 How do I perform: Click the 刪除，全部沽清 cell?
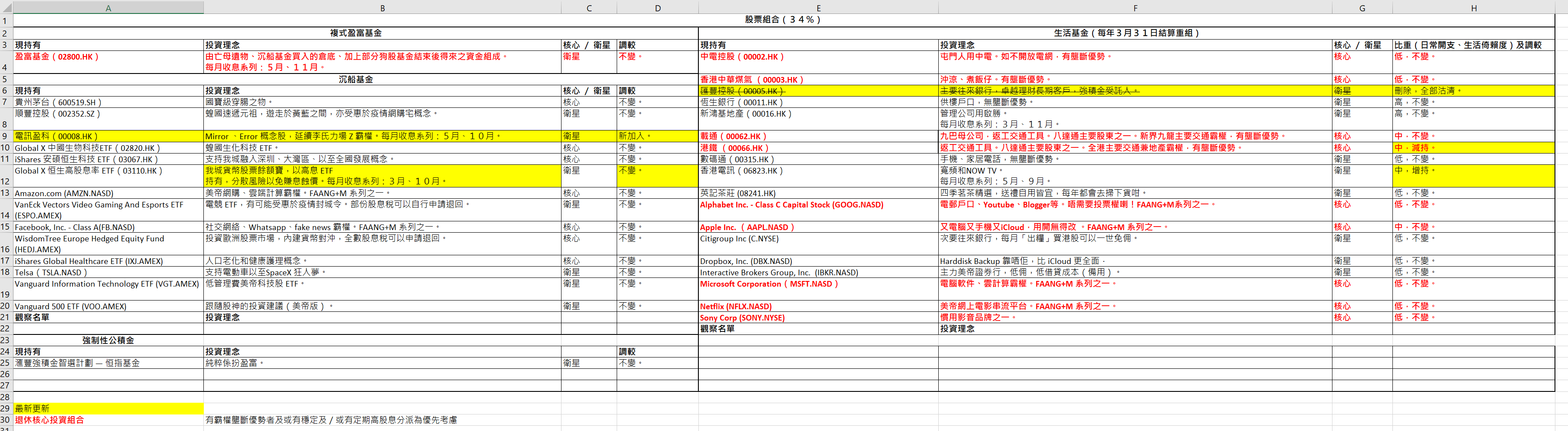(1473, 91)
